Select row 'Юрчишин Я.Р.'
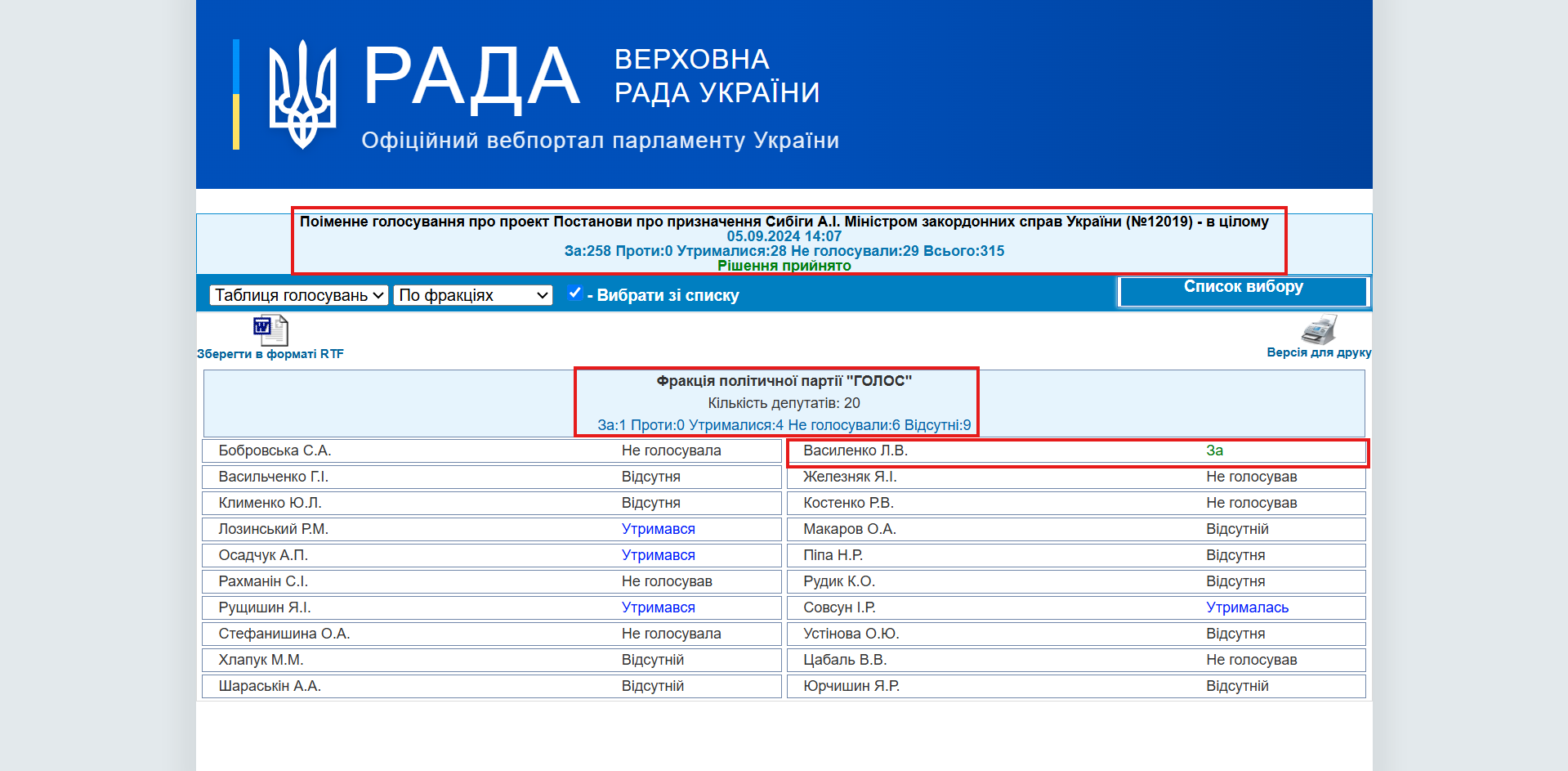Screen dimensions: 1568x771 1077,686
